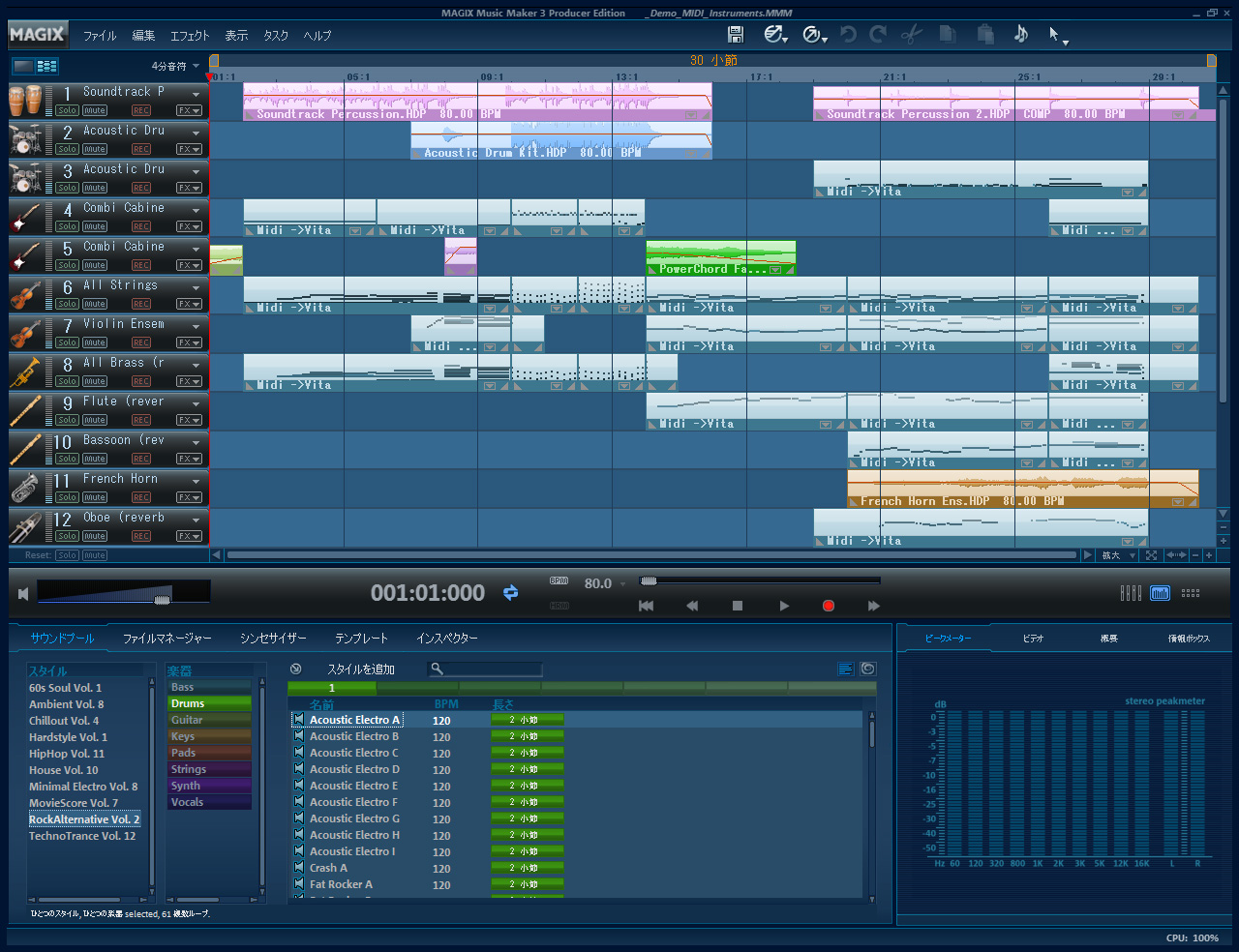Click the speaker icon next to volume

tap(23, 593)
